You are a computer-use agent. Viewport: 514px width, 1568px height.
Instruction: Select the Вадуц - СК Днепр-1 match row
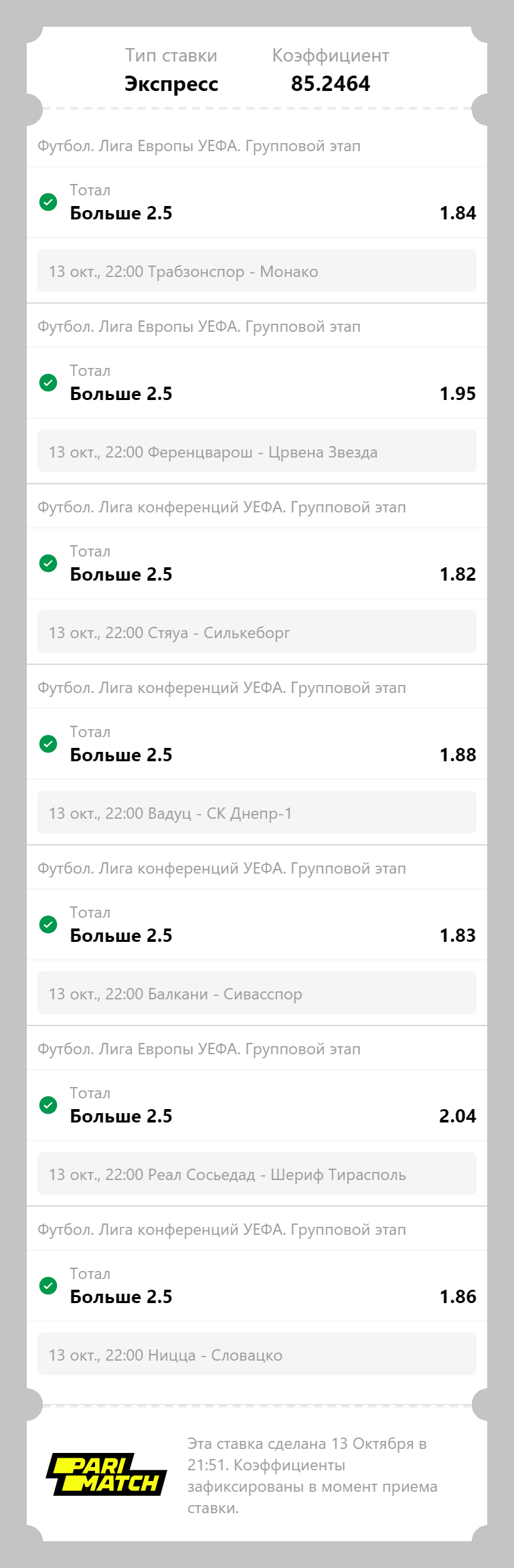257,812
